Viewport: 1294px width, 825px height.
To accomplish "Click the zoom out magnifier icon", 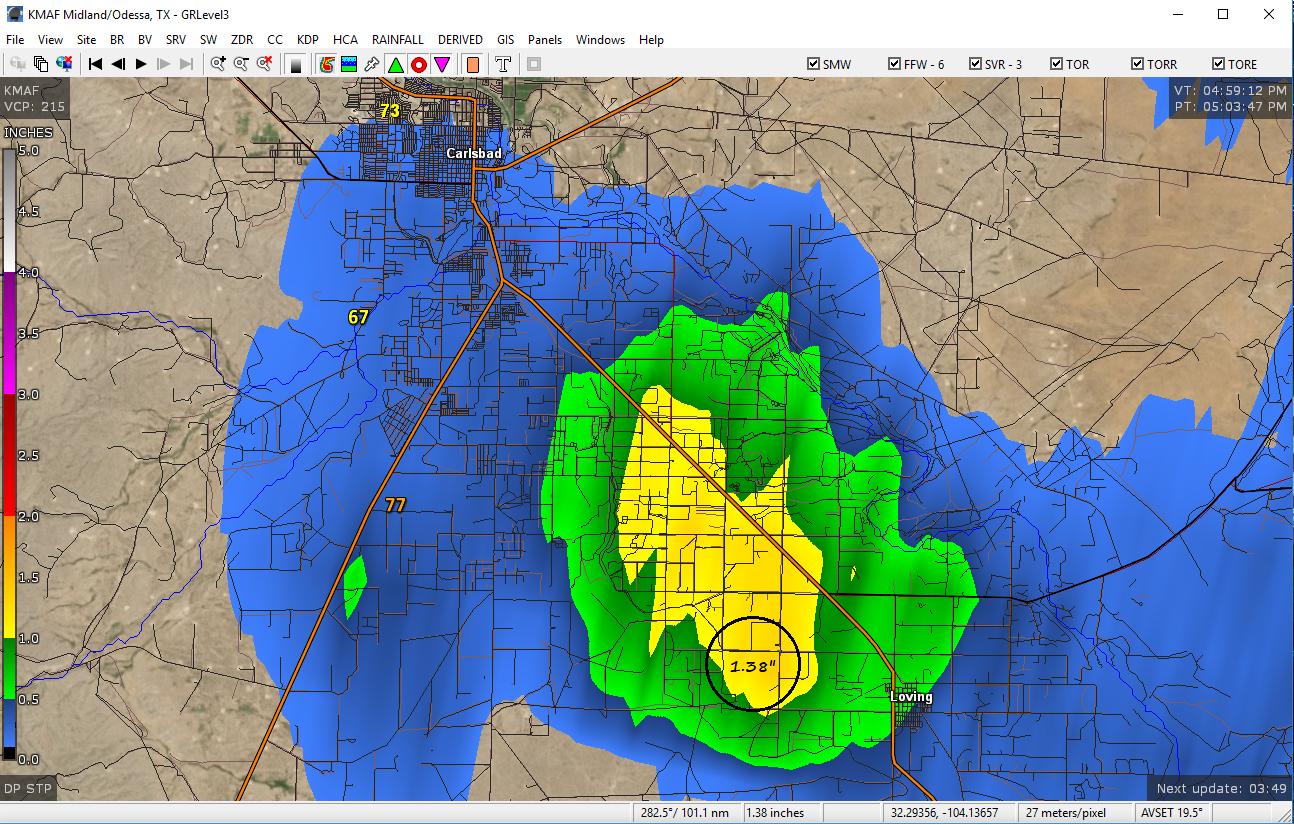I will pyautogui.click(x=241, y=63).
